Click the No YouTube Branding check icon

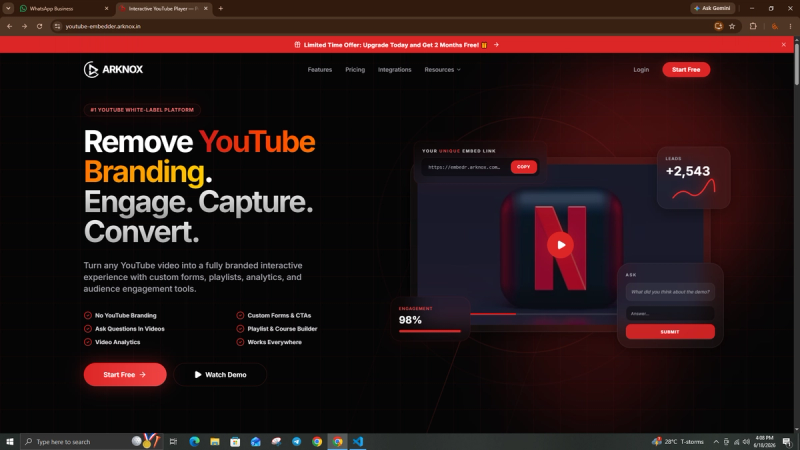pyautogui.click(x=88, y=315)
